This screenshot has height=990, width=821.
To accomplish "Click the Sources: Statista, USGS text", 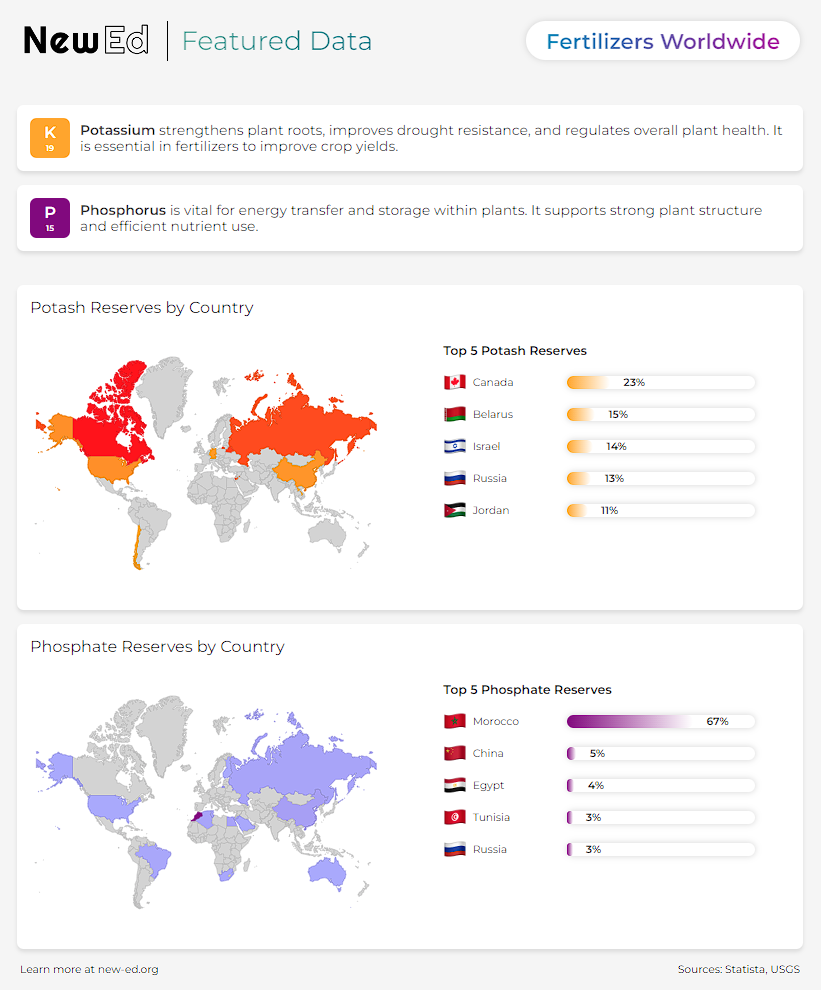I will point(739,969).
